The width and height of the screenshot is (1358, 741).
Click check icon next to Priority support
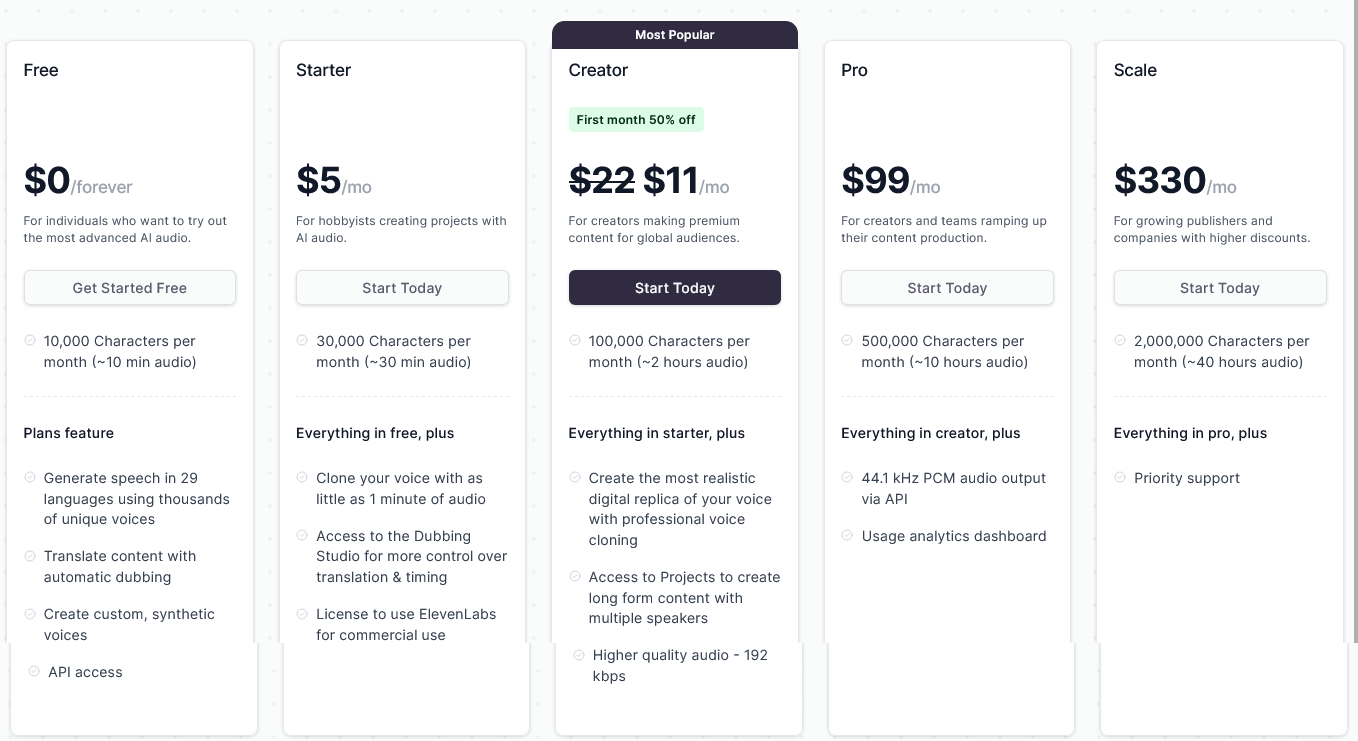click(1120, 478)
